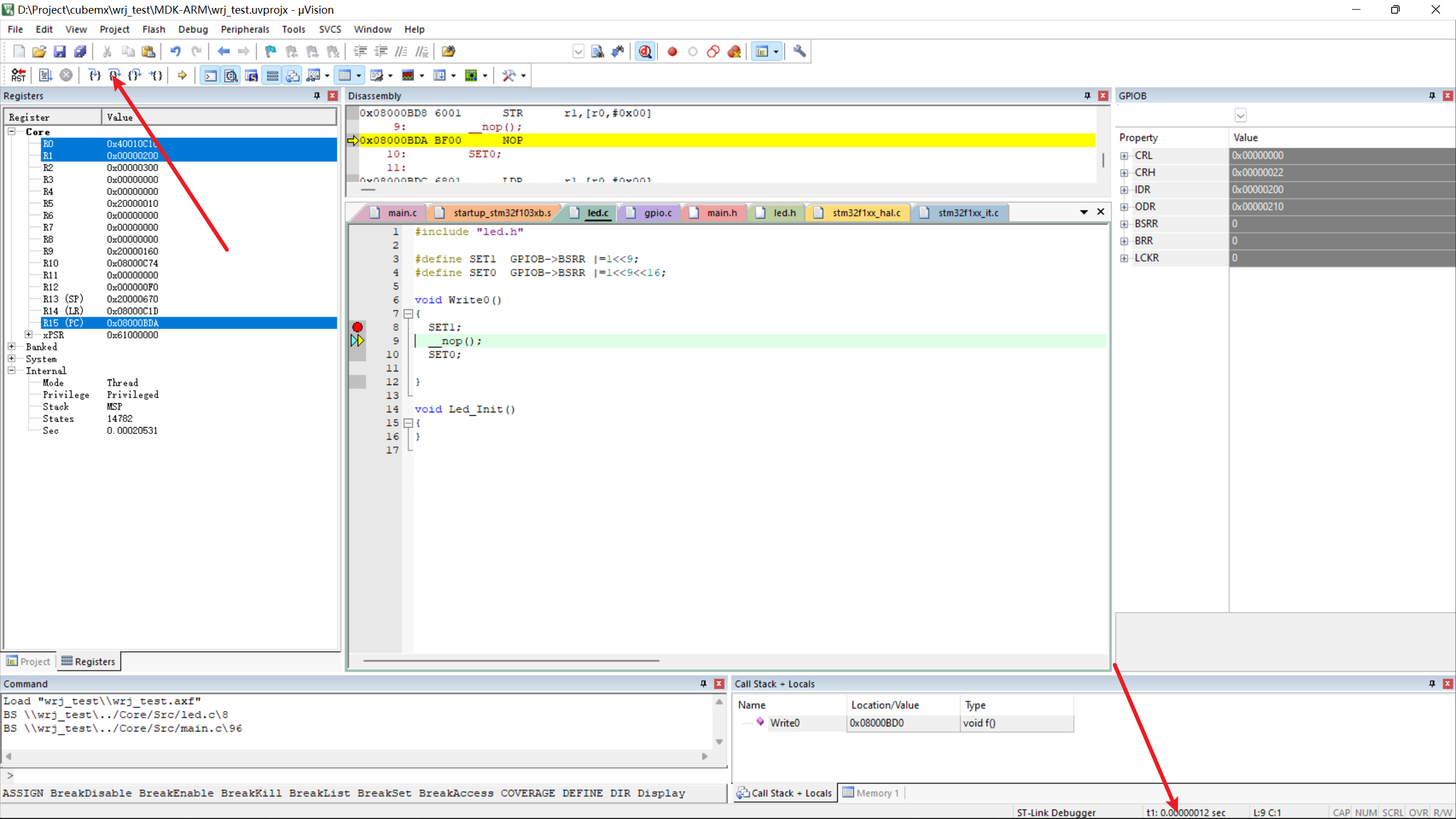The width and height of the screenshot is (1456, 819).
Task: Switch to the Memory 1 tab
Action: pyautogui.click(x=871, y=793)
